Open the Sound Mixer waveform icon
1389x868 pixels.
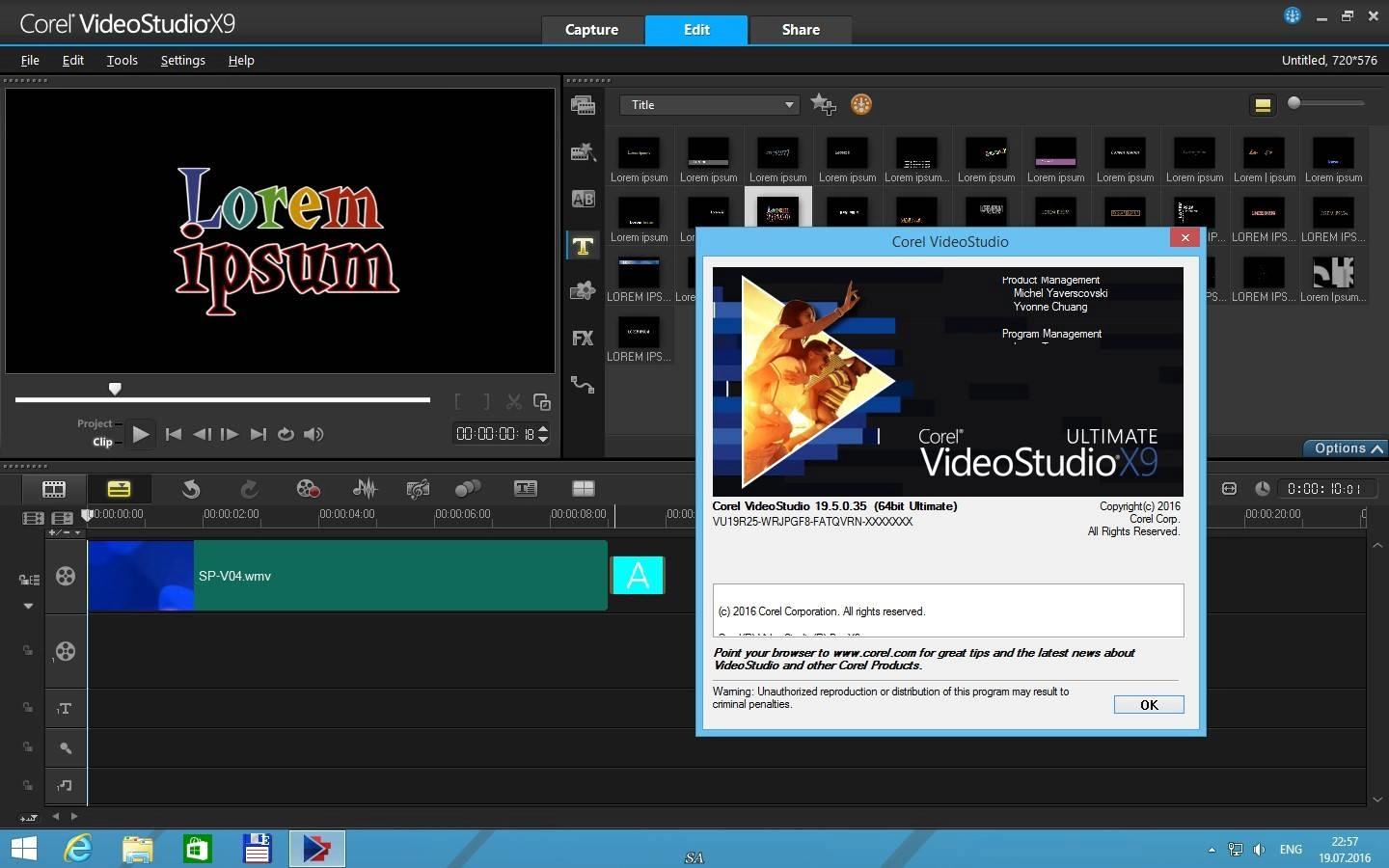[365, 489]
